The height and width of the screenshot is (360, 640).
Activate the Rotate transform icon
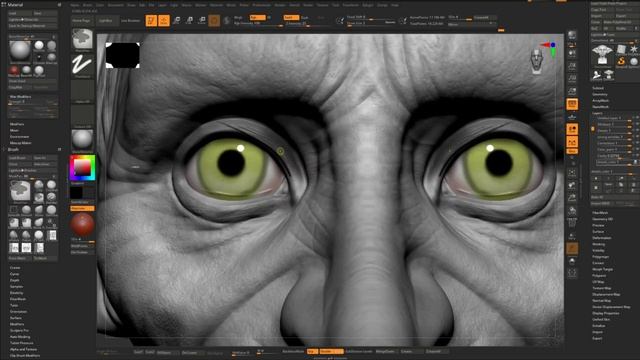202,20
